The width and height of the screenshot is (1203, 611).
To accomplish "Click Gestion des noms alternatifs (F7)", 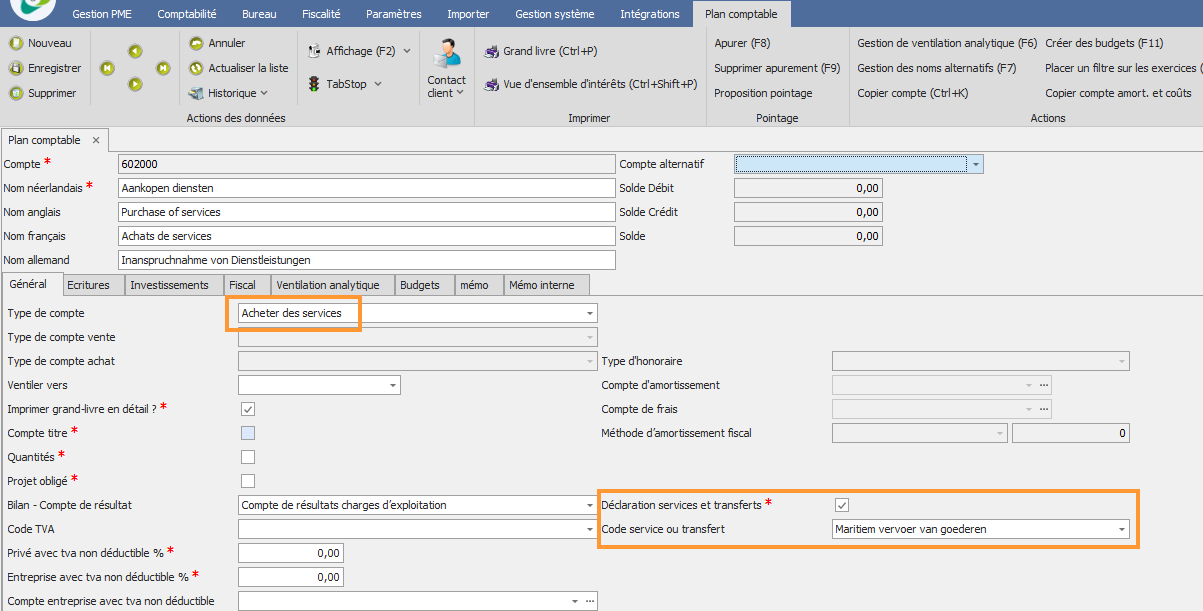I will click(937, 68).
